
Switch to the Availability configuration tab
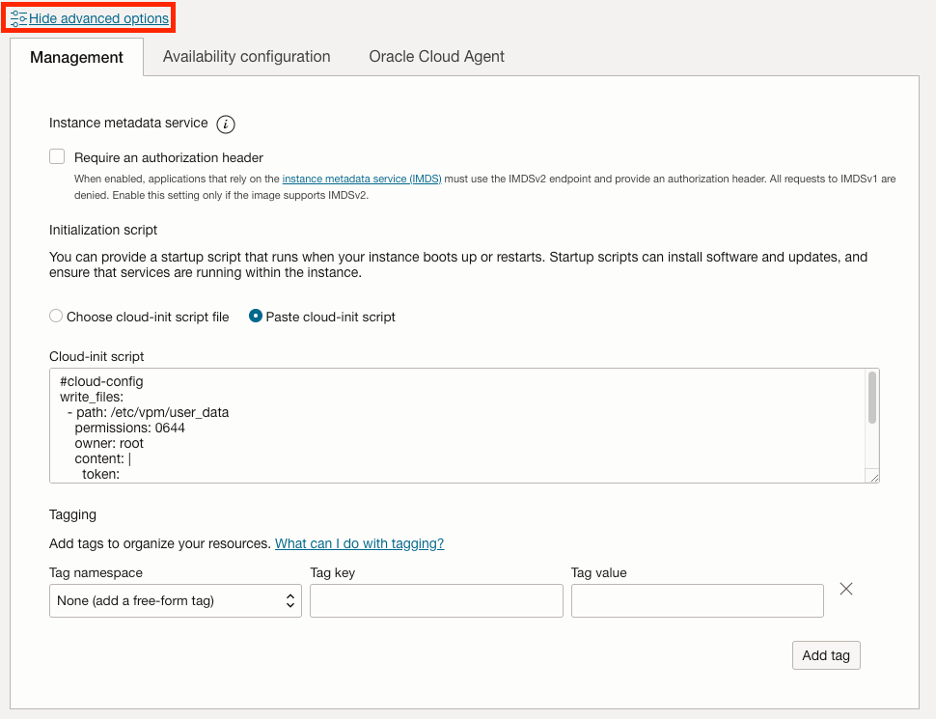(246, 57)
